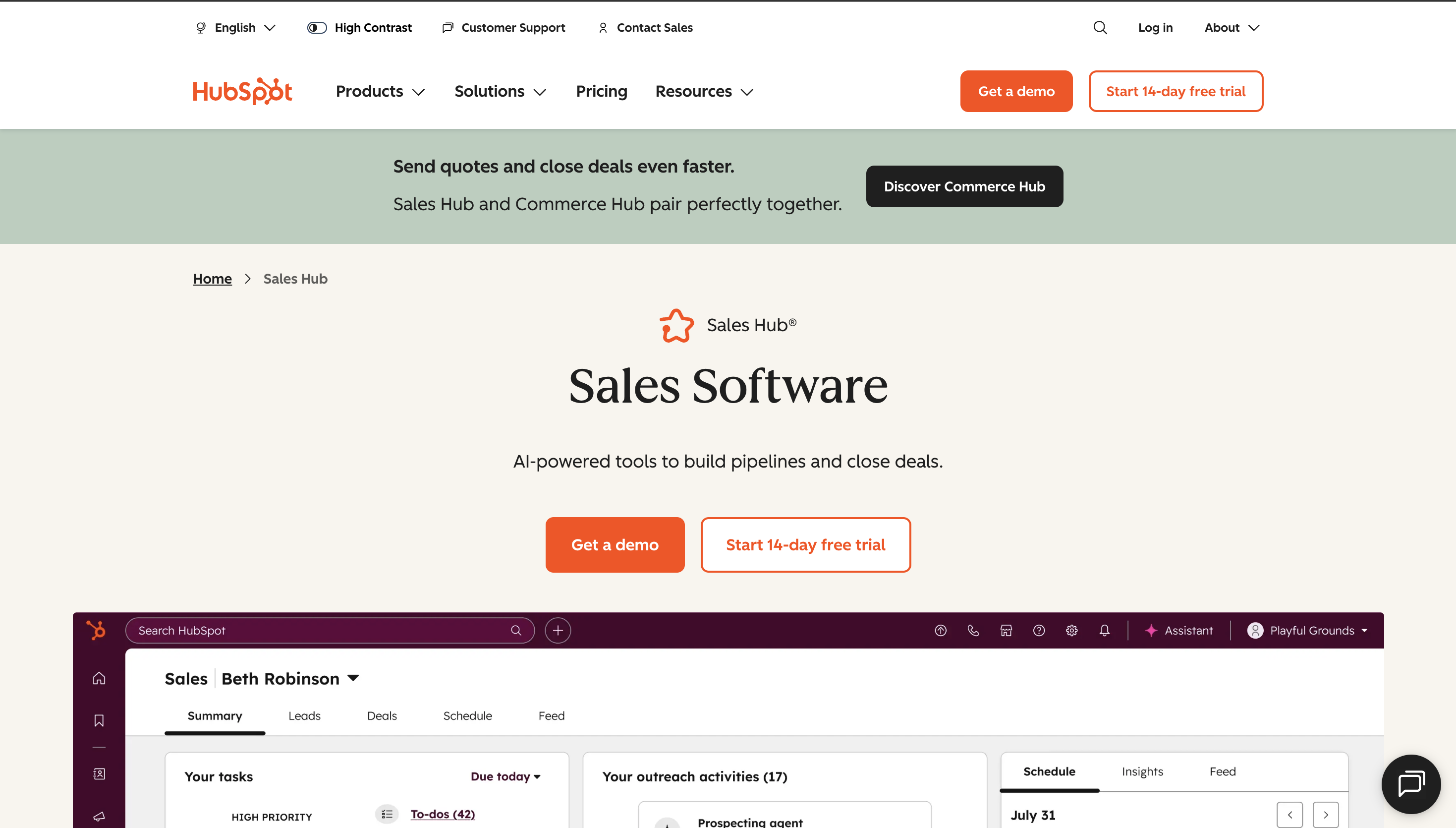
Task: Switch to the Summary tab
Action: tap(215, 715)
